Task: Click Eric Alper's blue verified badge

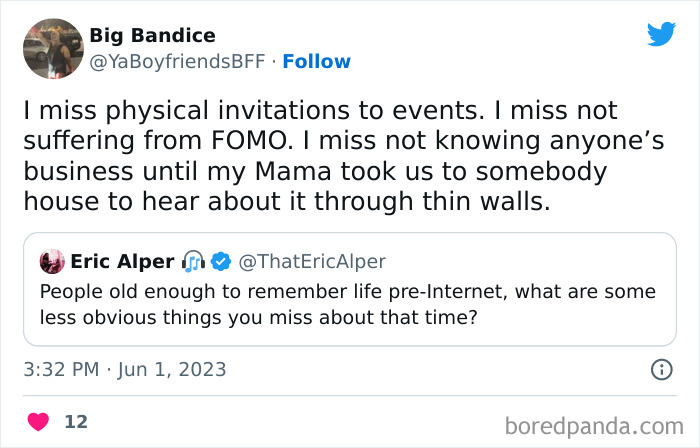Action: [x=221, y=262]
